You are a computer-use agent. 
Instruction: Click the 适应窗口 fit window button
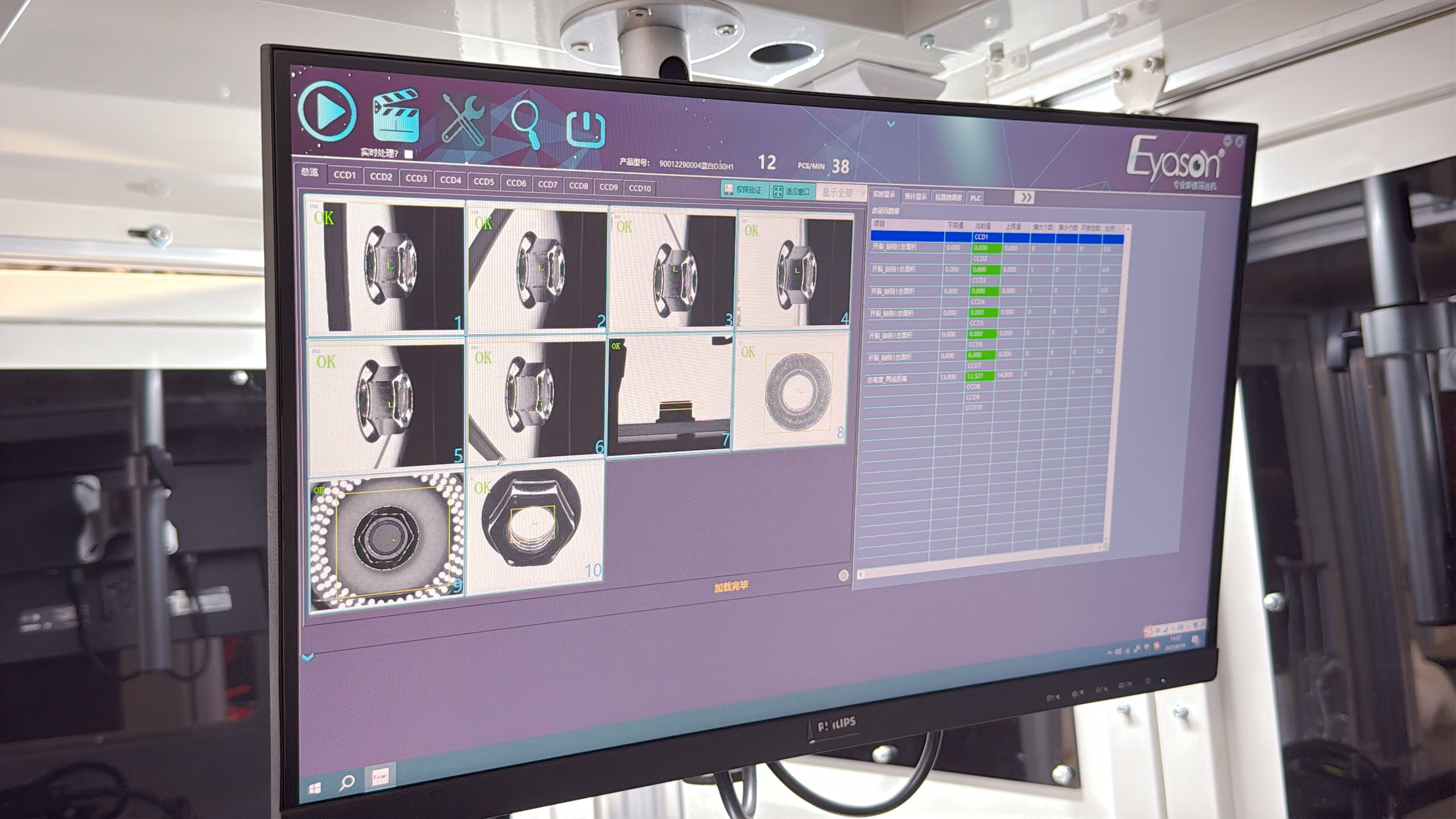tap(792, 192)
